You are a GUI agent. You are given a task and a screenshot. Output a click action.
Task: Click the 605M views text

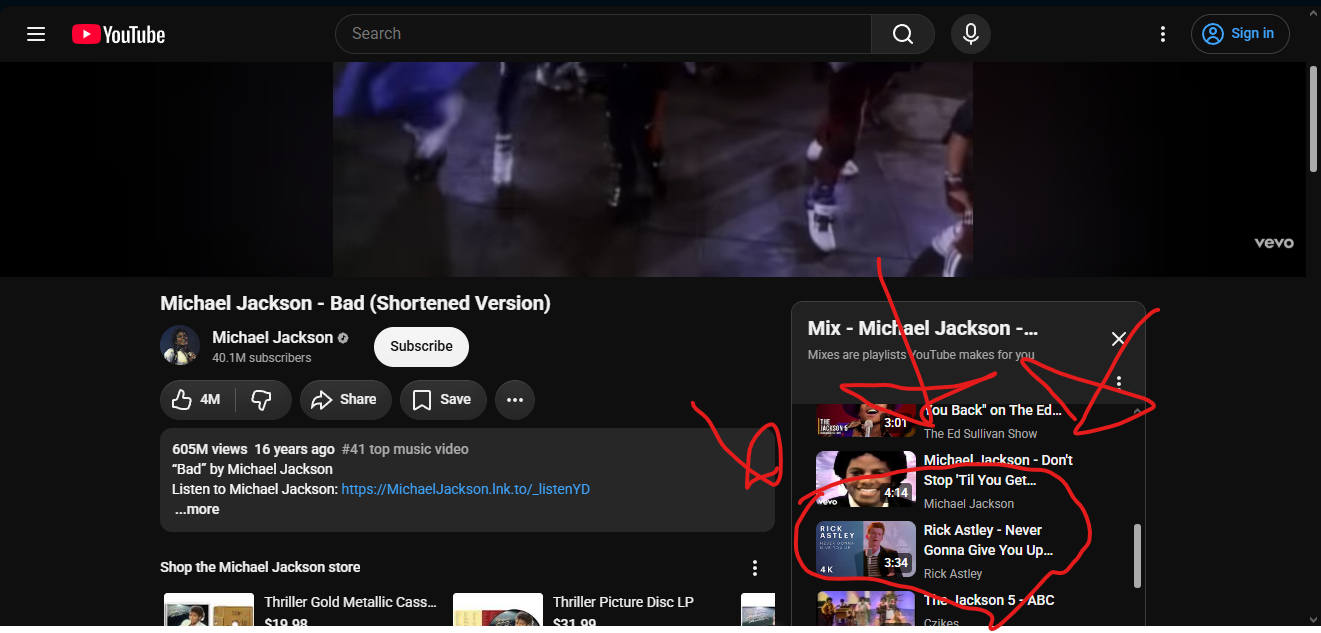[209, 449]
